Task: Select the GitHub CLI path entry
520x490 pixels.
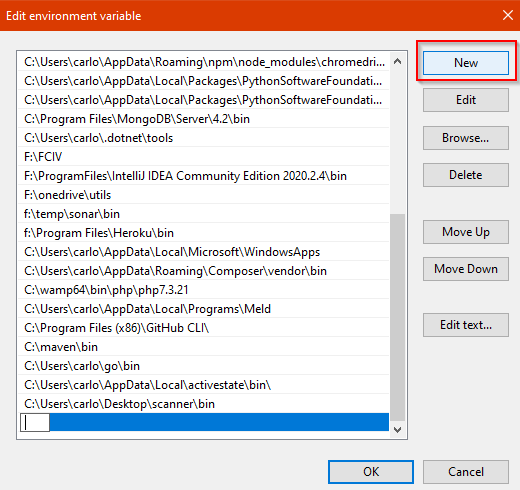Action: [x=203, y=328]
